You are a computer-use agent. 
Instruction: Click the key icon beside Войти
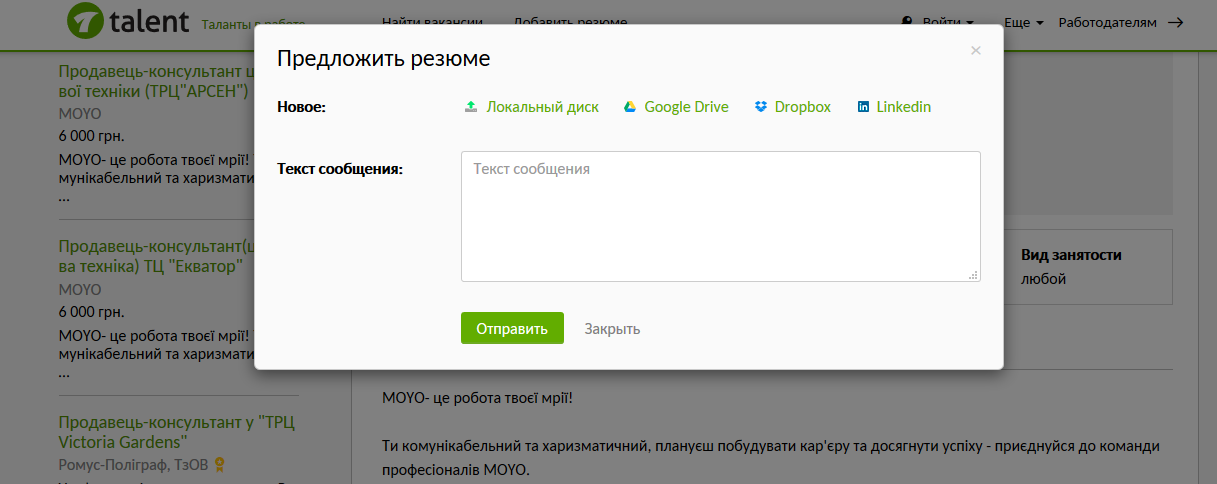point(908,22)
